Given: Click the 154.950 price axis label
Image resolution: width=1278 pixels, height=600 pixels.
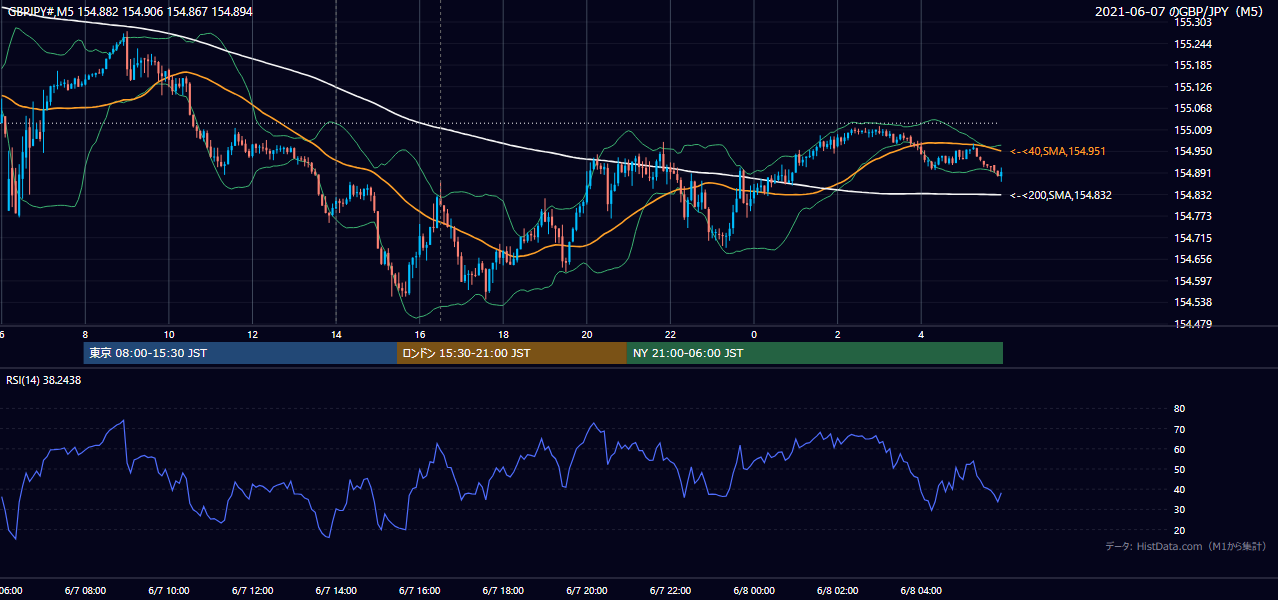Looking at the screenshot, I should [x=1193, y=151].
